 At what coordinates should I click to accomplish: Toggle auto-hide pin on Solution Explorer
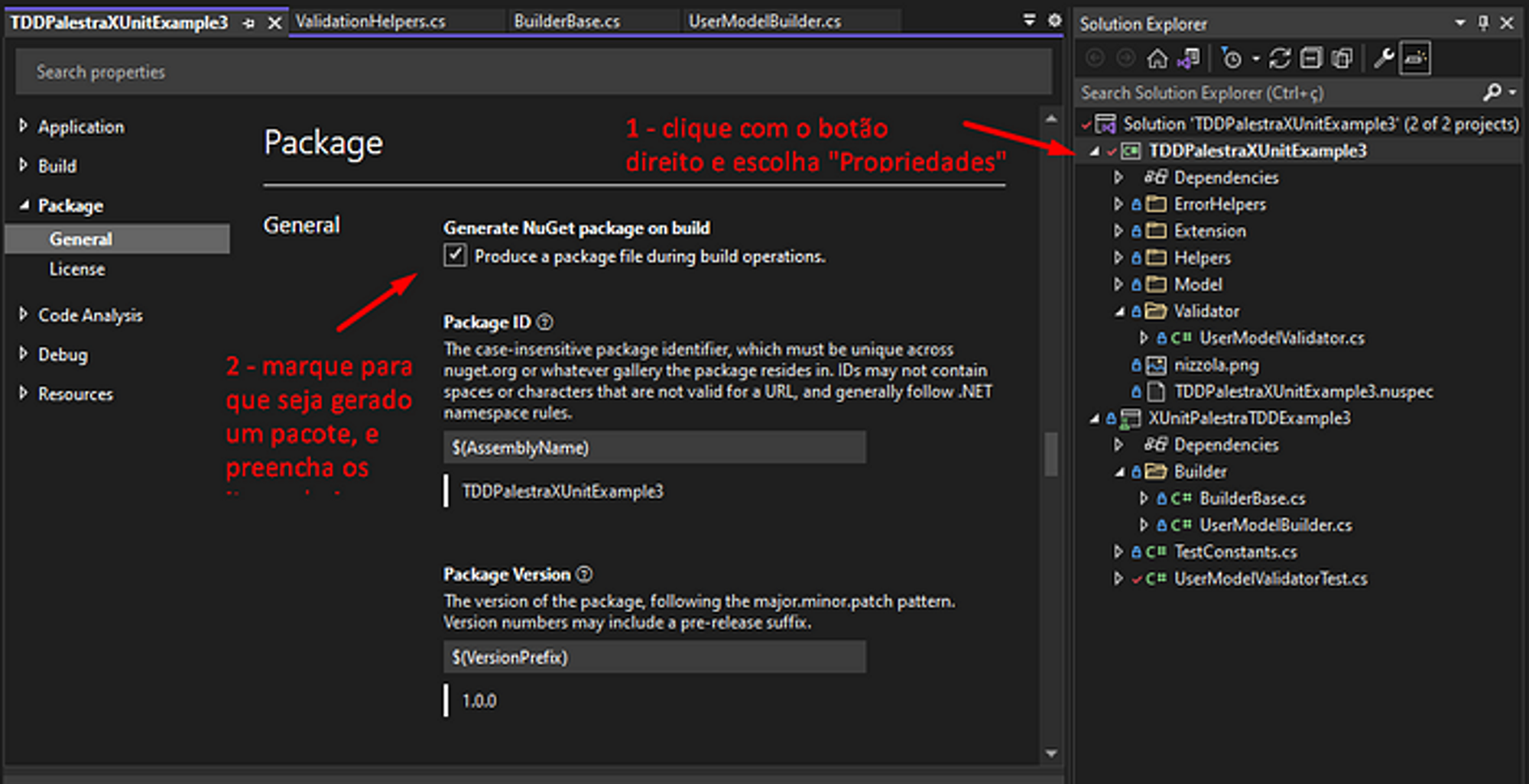1483,23
